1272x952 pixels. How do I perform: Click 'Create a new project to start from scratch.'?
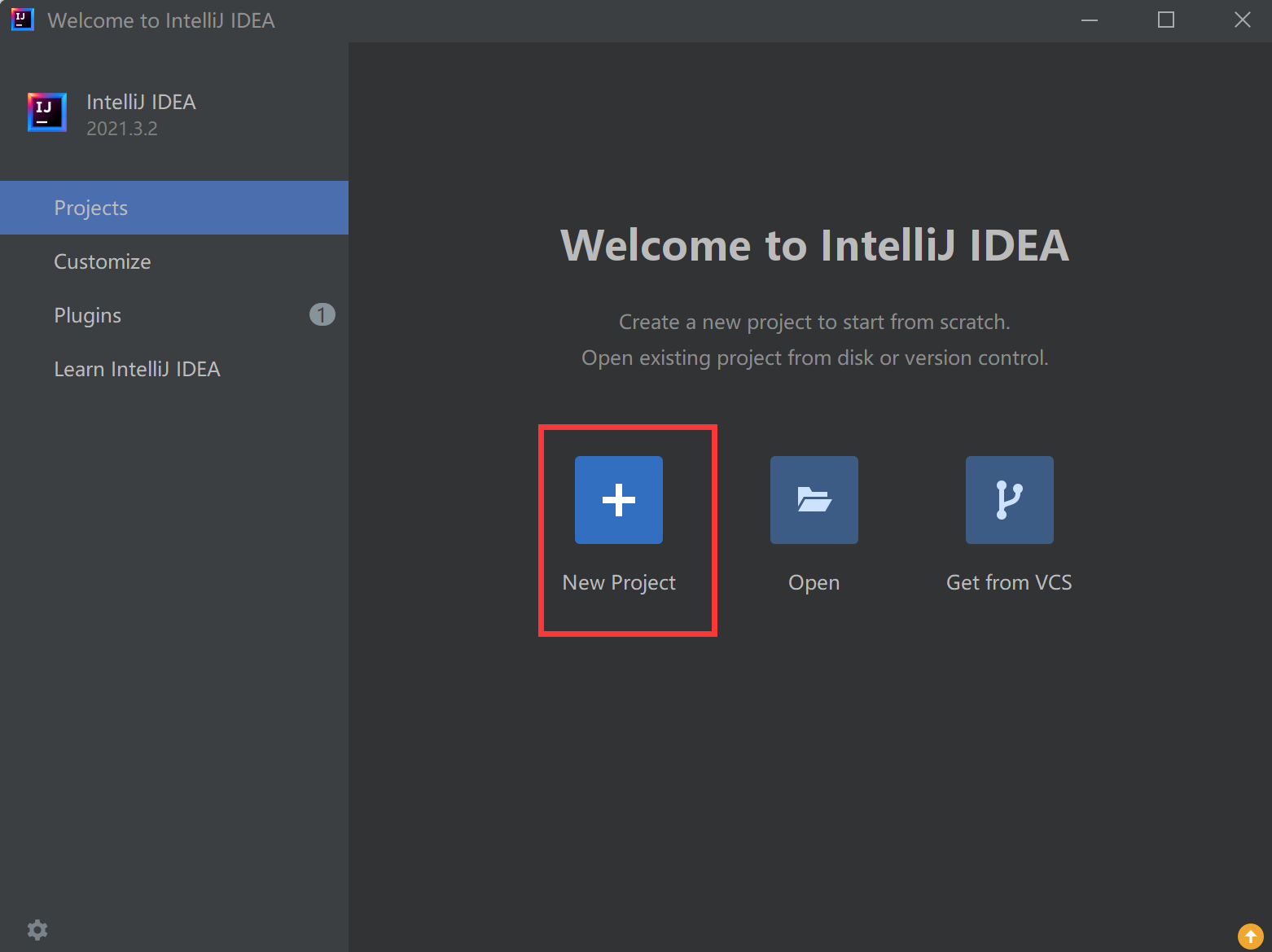814,322
